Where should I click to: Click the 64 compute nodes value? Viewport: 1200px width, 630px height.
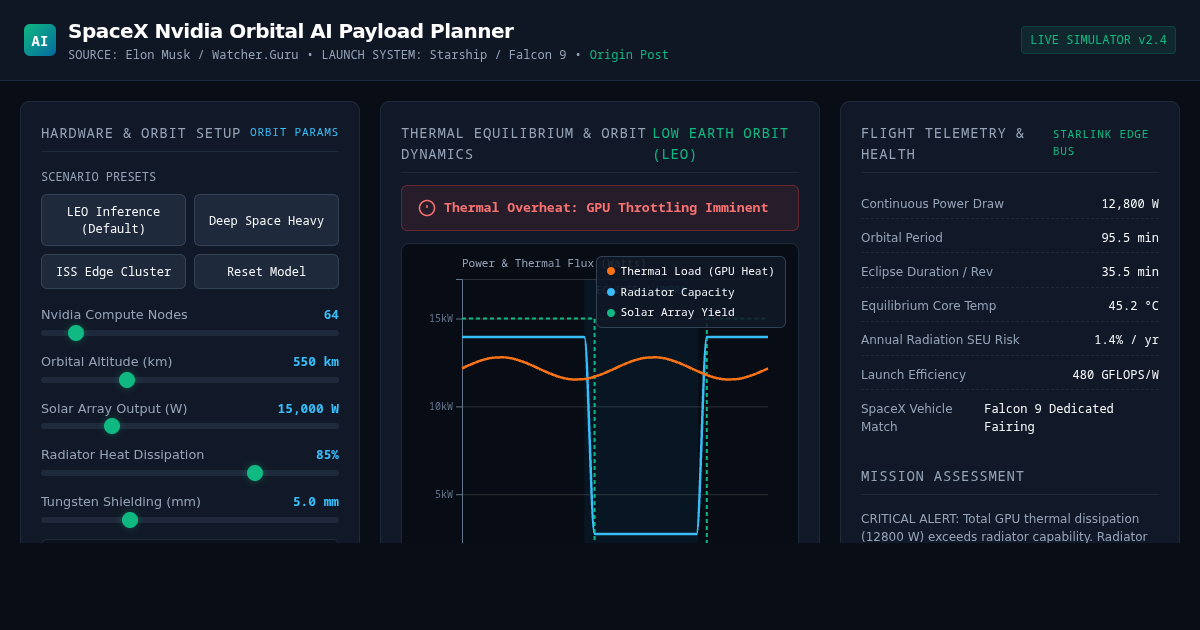[x=331, y=315]
